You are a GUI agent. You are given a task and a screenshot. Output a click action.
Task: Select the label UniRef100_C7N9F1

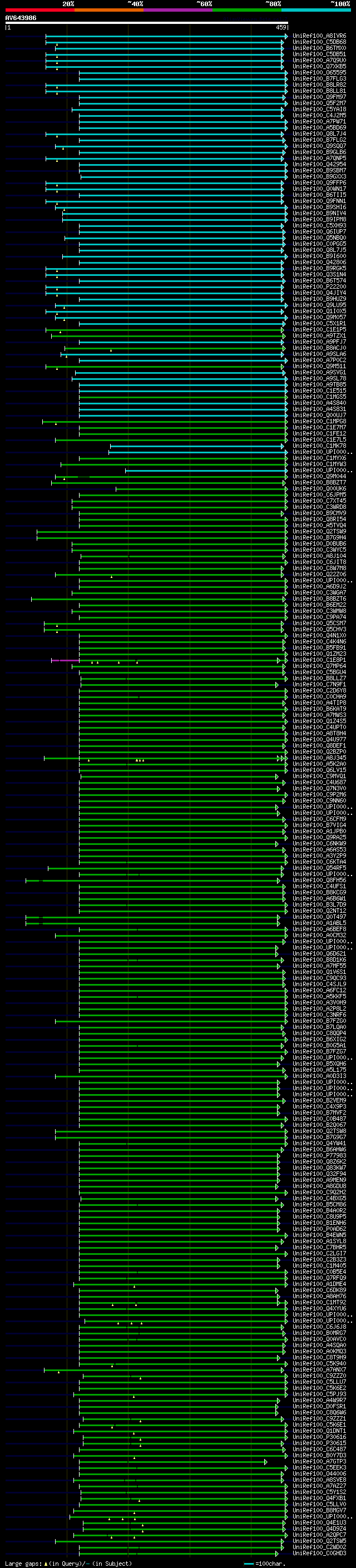click(319, 685)
